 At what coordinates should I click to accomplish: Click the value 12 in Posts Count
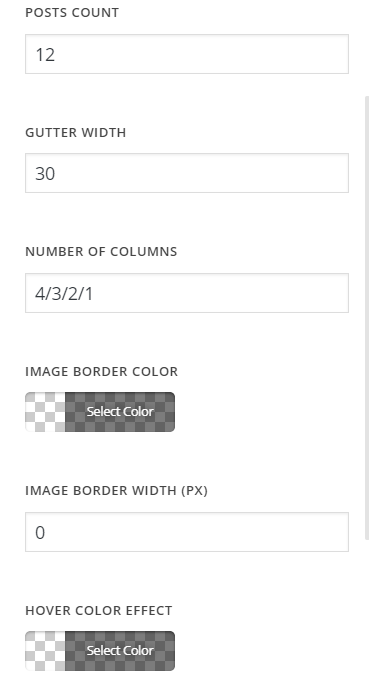click(x=45, y=55)
